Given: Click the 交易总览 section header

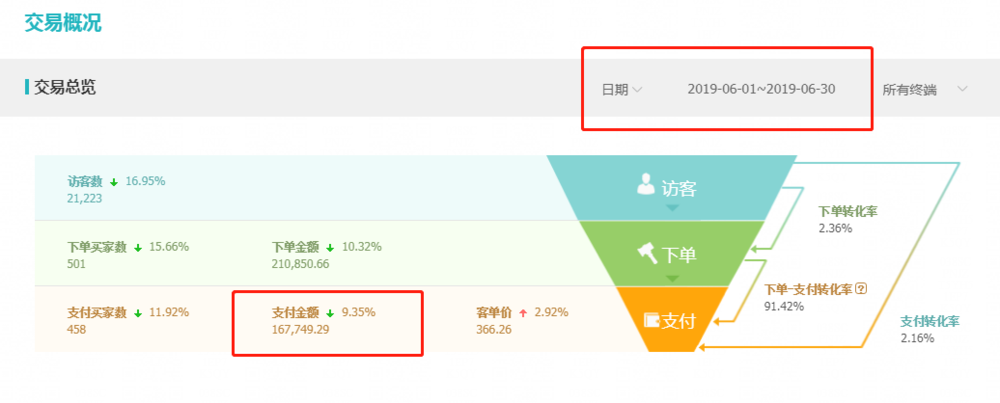Looking at the screenshot, I should point(64,87).
